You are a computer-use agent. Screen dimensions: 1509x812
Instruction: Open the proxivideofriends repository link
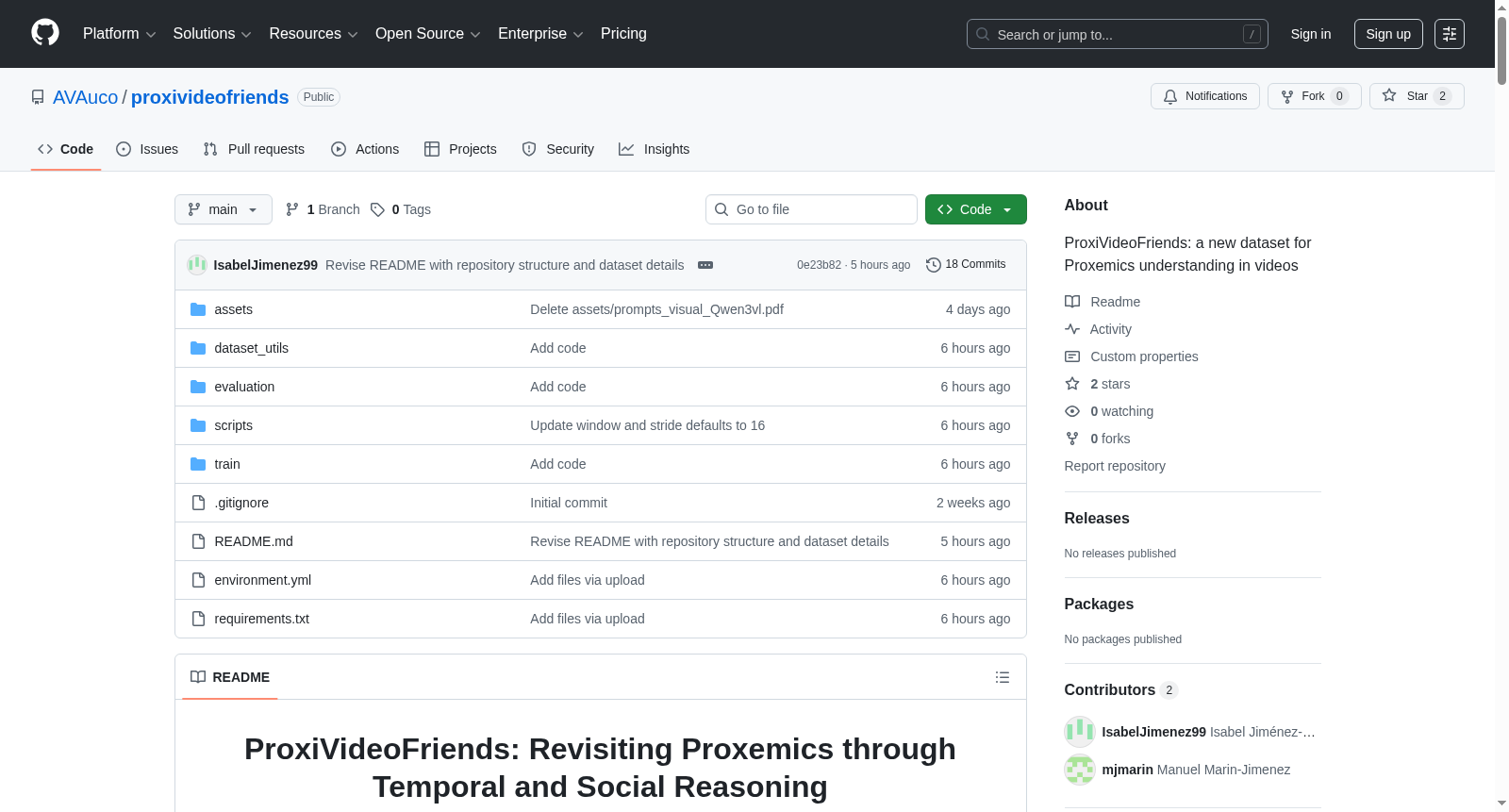tap(210, 97)
